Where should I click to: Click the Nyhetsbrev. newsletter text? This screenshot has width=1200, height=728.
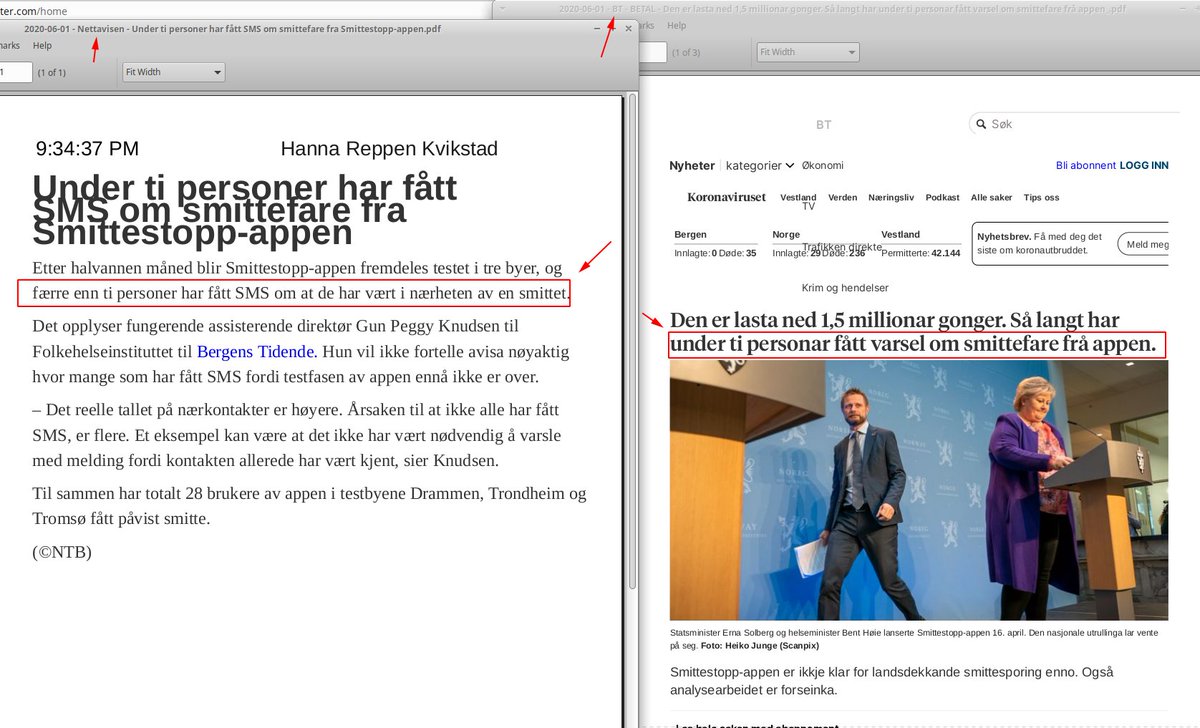click(x=1041, y=243)
